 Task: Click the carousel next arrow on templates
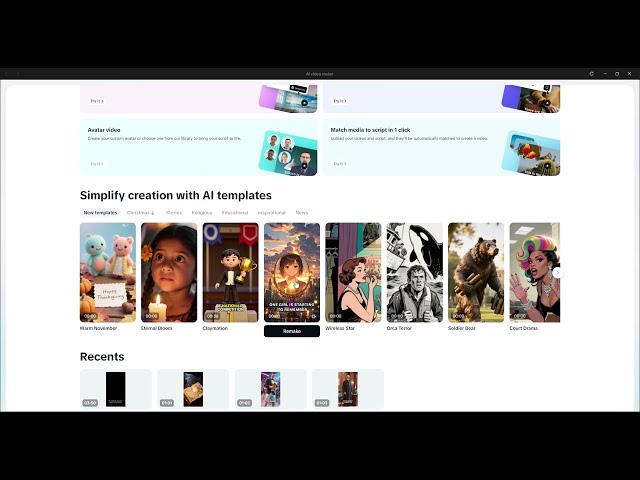pos(558,273)
